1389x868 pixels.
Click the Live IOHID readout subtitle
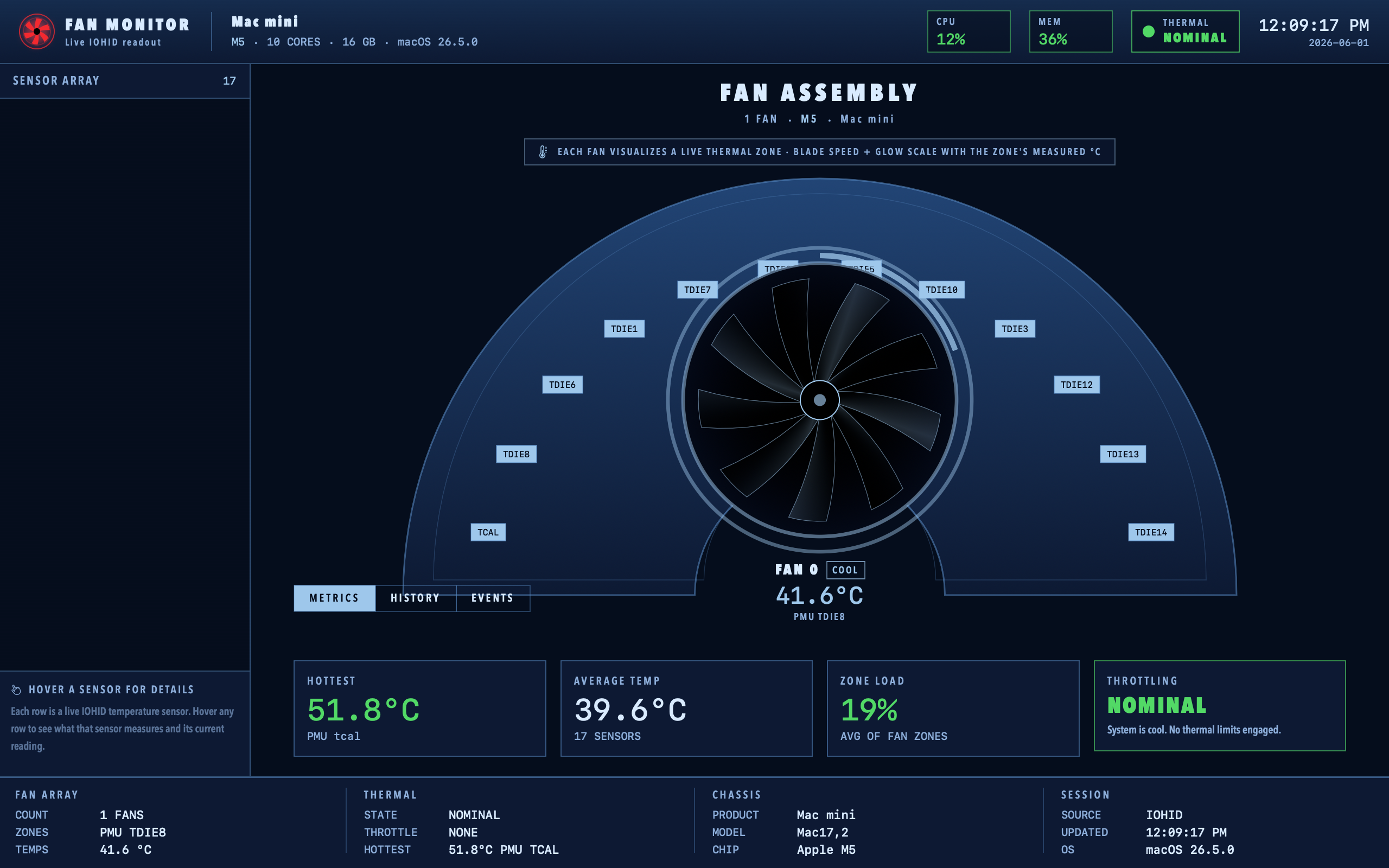113,42
